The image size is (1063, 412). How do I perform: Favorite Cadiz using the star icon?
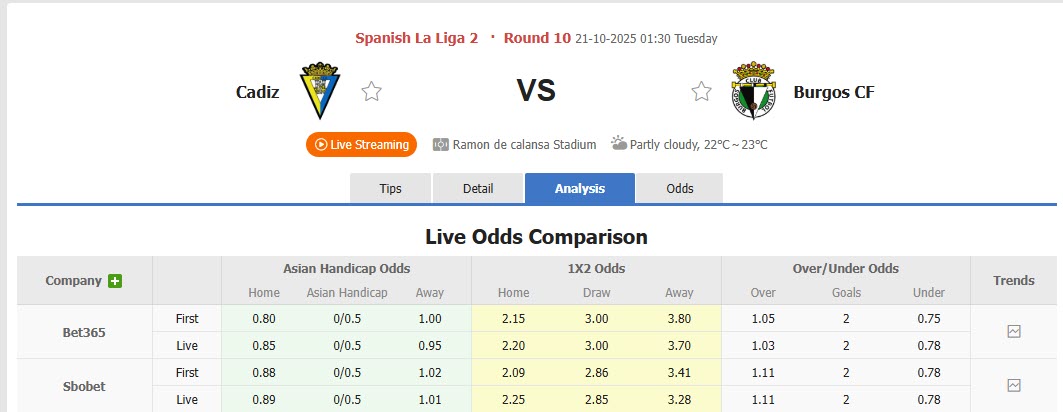coord(372,92)
